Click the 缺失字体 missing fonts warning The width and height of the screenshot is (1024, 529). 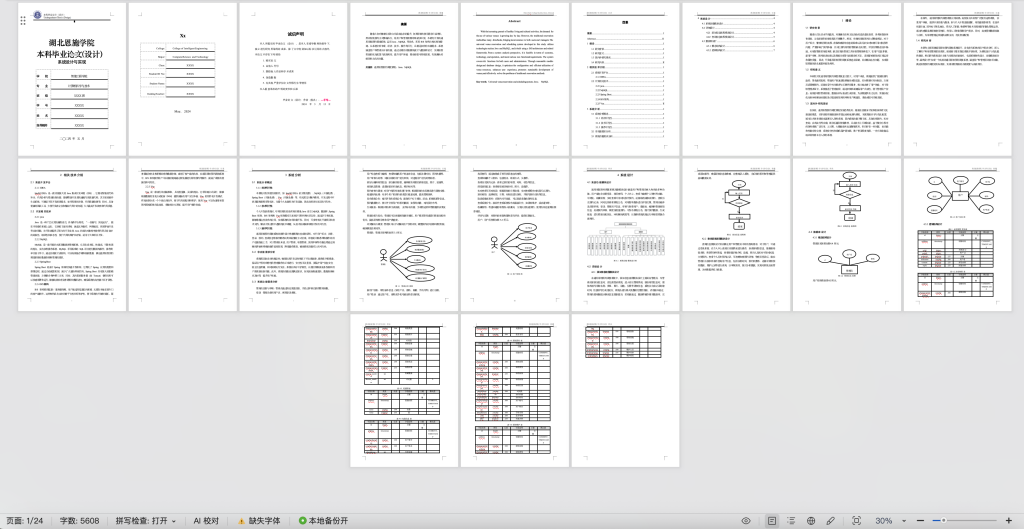(259, 521)
